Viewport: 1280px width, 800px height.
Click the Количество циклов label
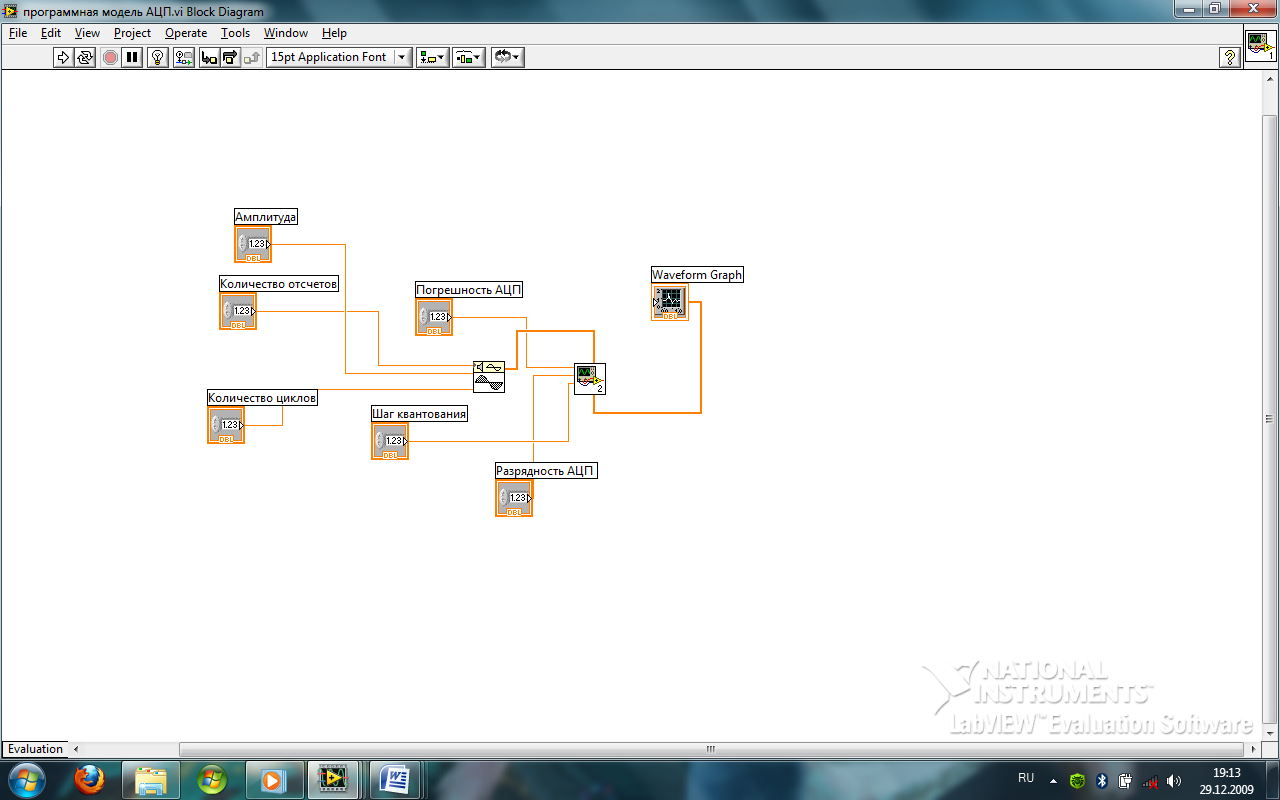pos(262,398)
